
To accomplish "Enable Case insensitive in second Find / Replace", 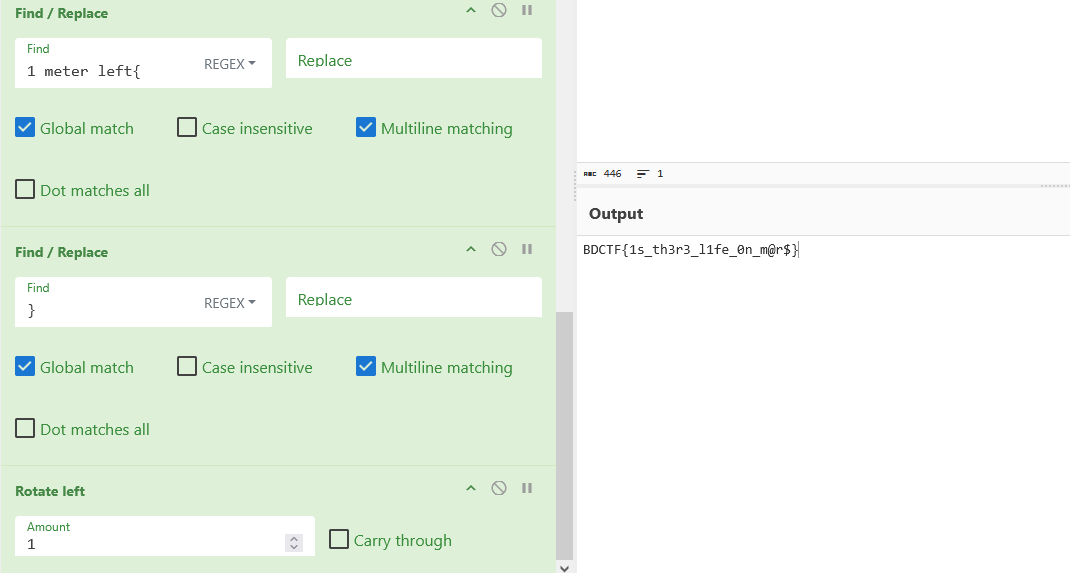I will pos(187,366).
